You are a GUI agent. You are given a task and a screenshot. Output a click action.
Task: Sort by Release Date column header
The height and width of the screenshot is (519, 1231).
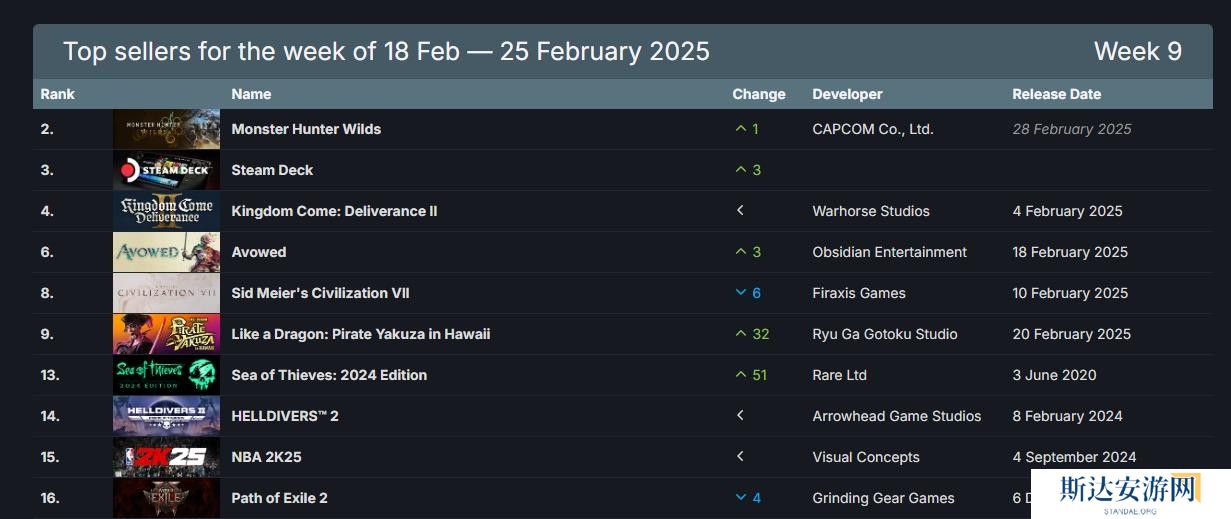(x=1056, y=94)
